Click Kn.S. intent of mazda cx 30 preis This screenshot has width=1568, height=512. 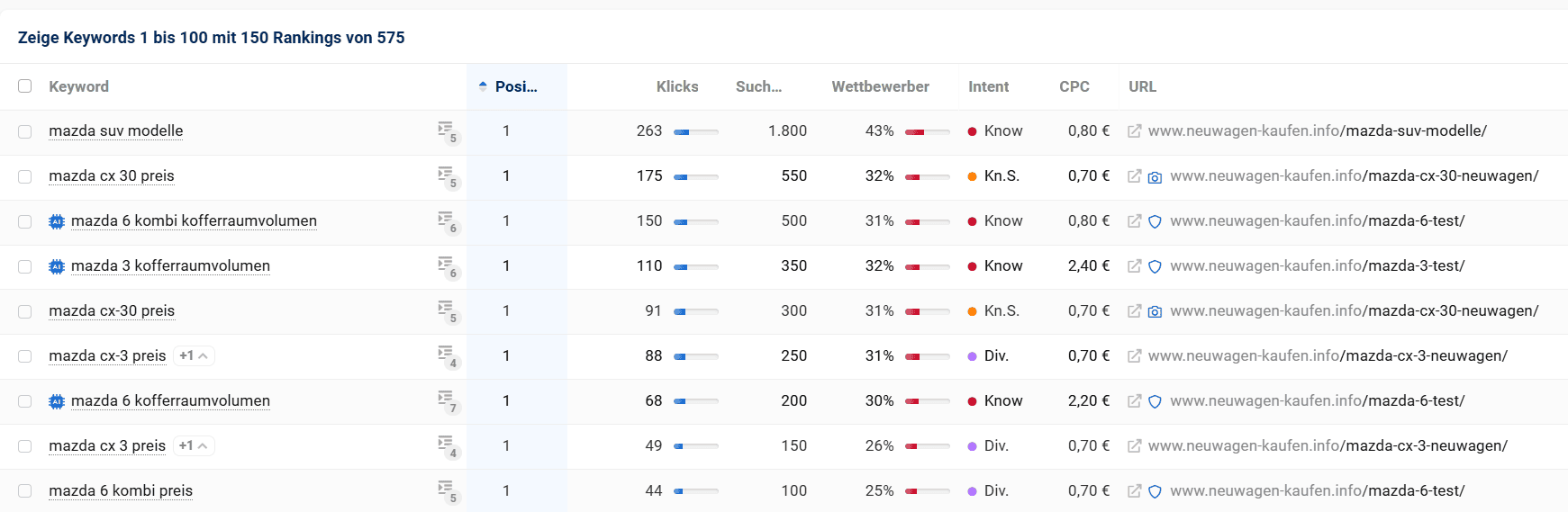pyautogui.click(x=993, y=176)
